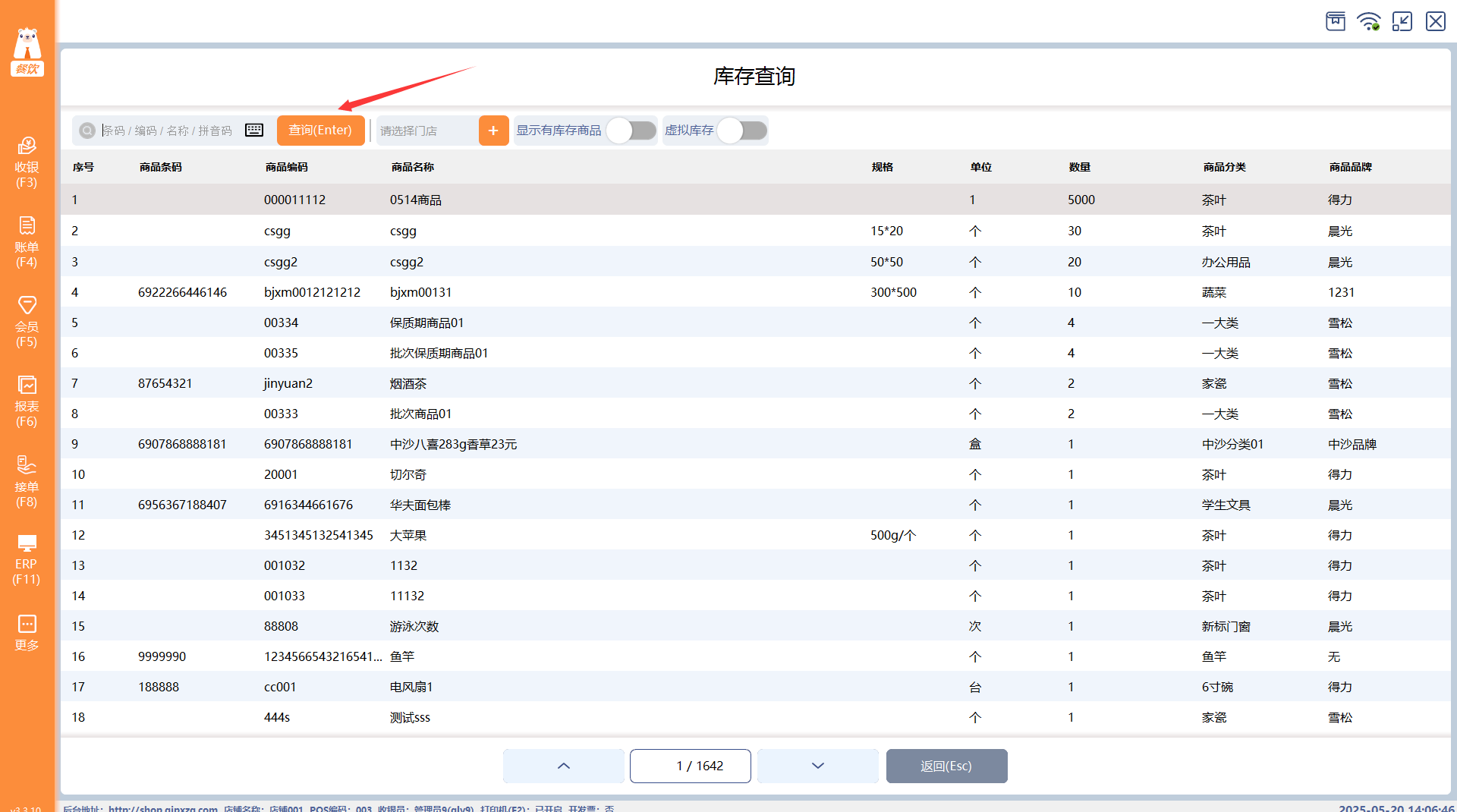The image size is (1457, 812).
Task: Click specification 300*500 cell
Action: coord(893,292)
